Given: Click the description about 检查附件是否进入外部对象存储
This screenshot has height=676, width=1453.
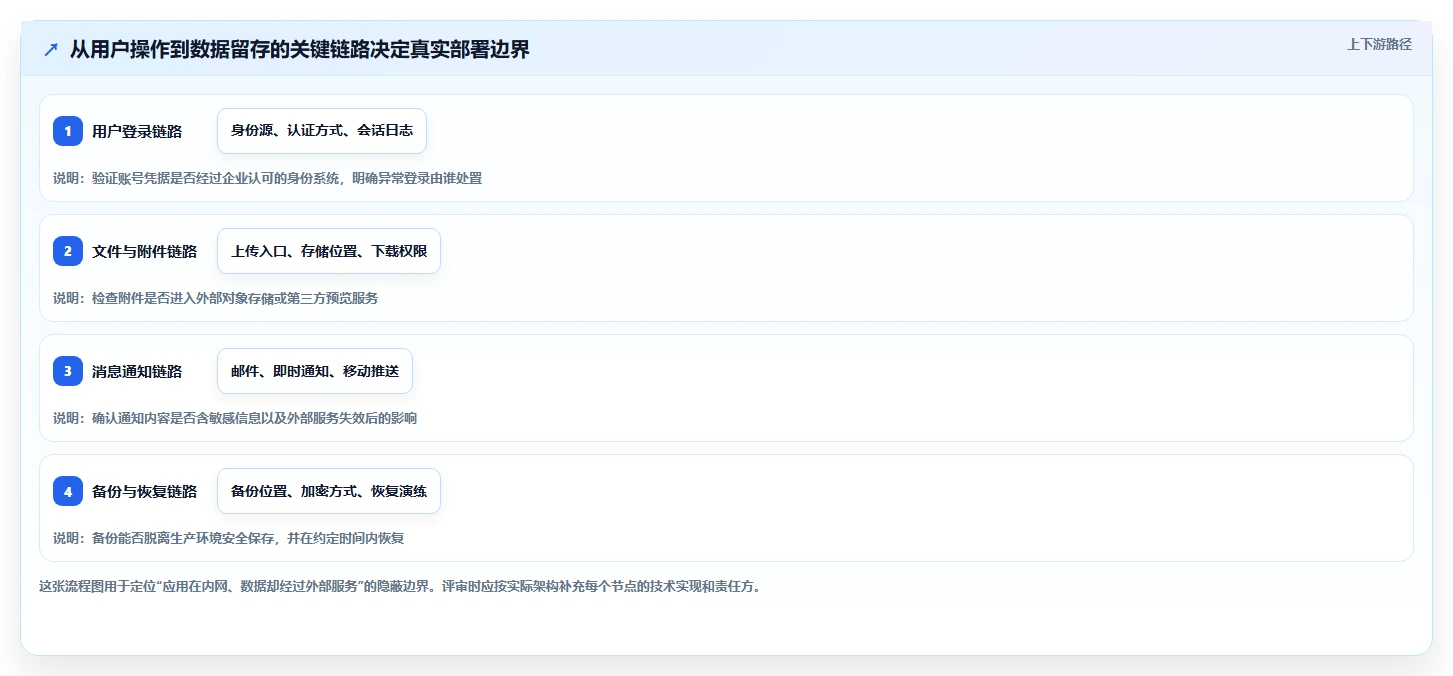Looking at the screenshot, I should tap(215, 298).
